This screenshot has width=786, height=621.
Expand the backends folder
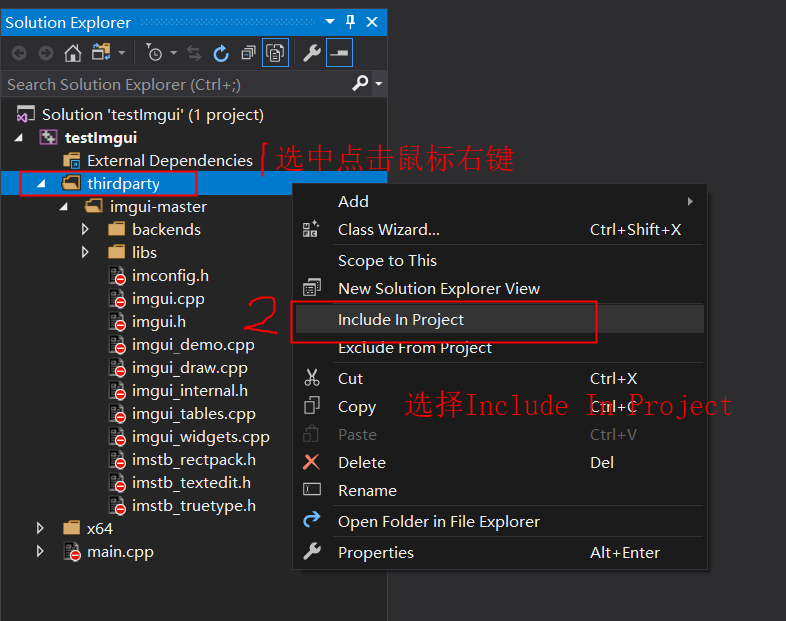click(x=85, y=230)
